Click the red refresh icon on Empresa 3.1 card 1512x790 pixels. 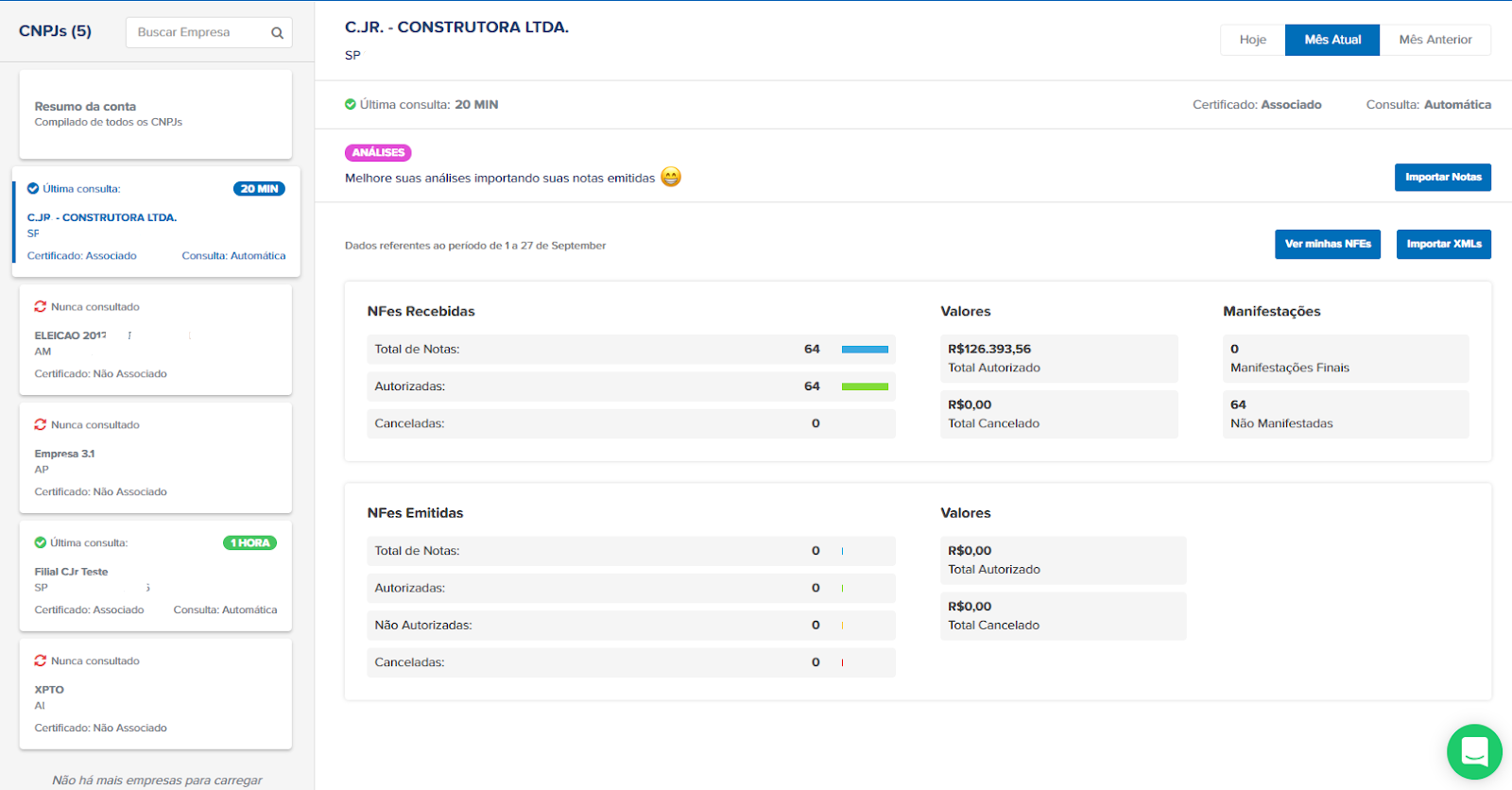click(41, 424)
